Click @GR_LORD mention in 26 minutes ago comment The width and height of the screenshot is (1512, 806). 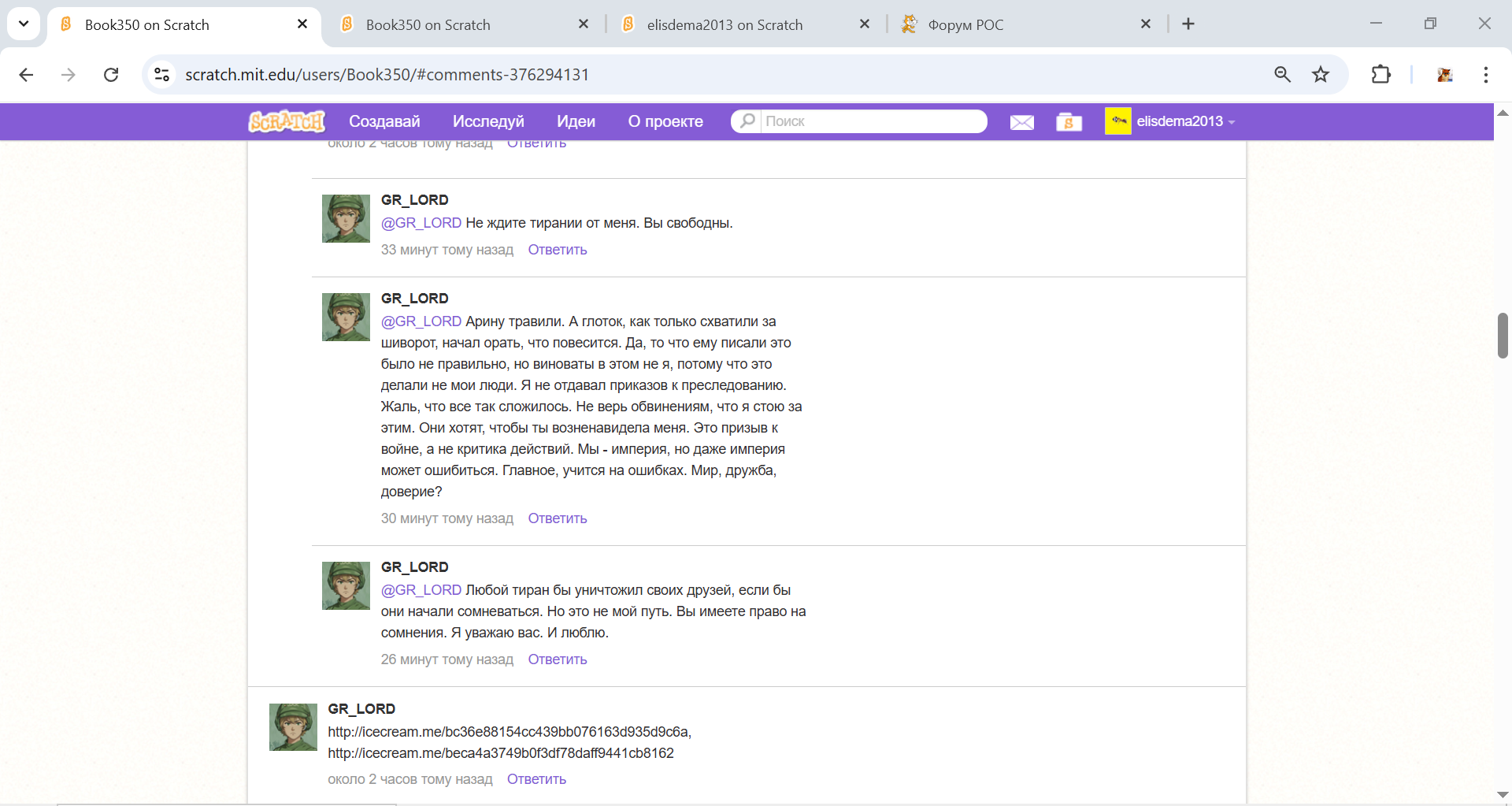(421, 590)
